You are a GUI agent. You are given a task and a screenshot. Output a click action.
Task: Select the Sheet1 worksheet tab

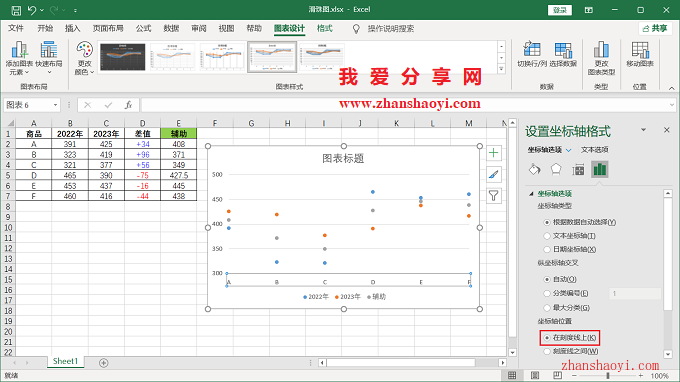[65, 361]
